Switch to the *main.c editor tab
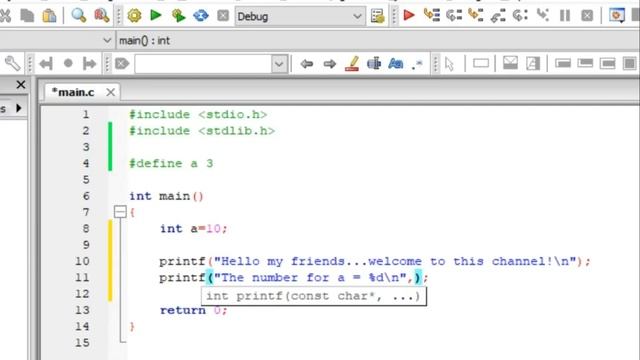Screen dimensions: 640x360 pos(73,92)
